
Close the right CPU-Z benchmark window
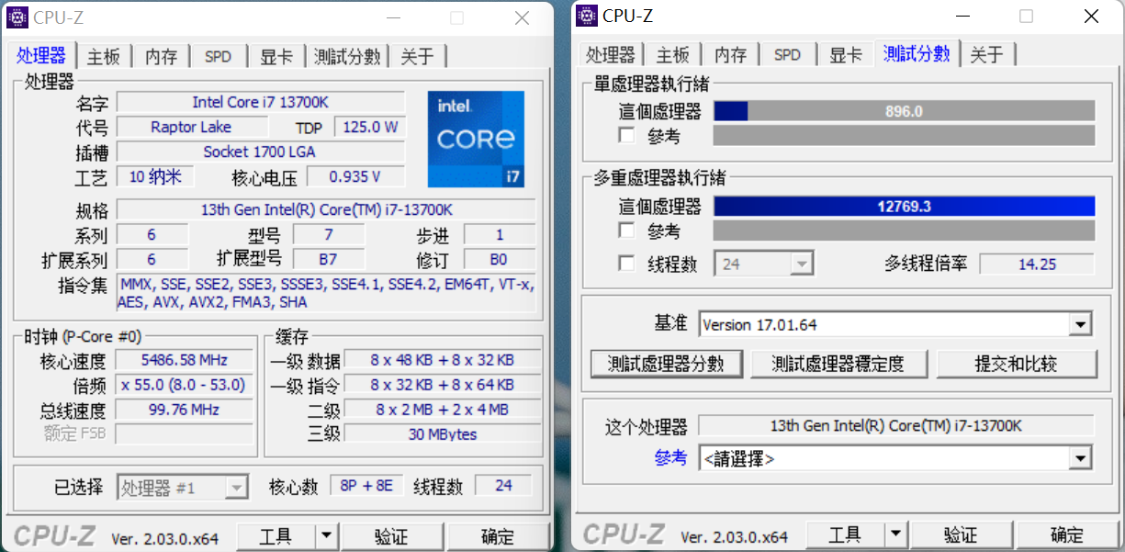[1091, 16]
